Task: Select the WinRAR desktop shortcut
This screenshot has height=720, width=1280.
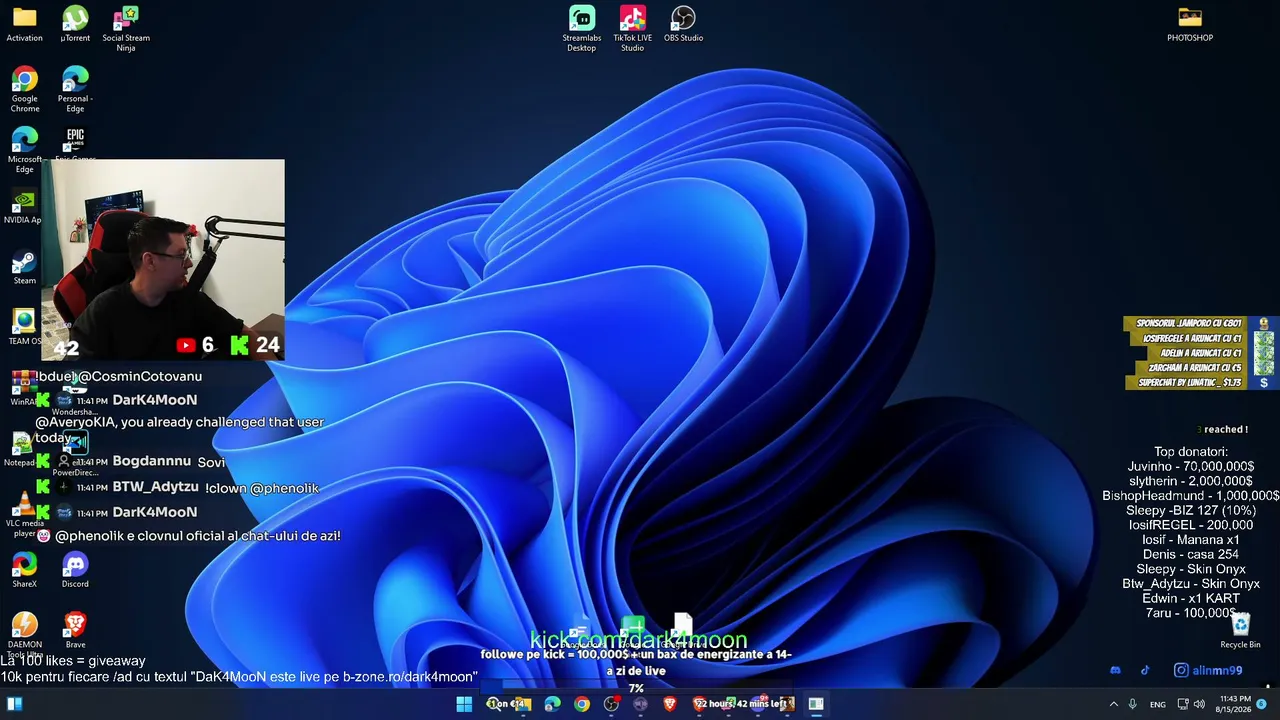Action: [x=23, y=388]
